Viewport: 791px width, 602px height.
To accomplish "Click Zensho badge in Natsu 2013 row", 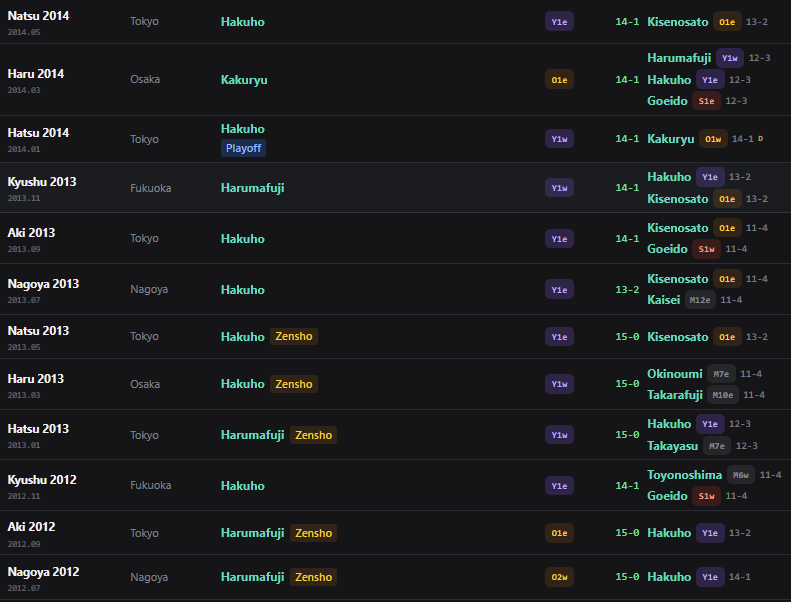I will pos(294,337).
